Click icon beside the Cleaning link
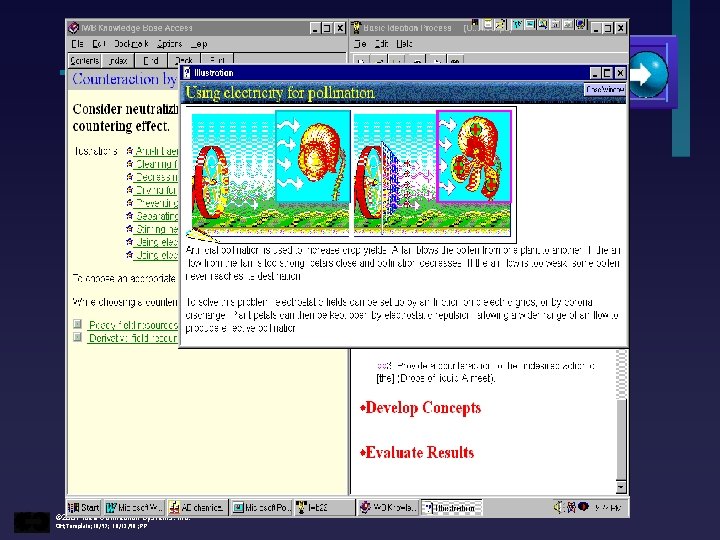This screenshot has height=540, width=720. point(129,164)
